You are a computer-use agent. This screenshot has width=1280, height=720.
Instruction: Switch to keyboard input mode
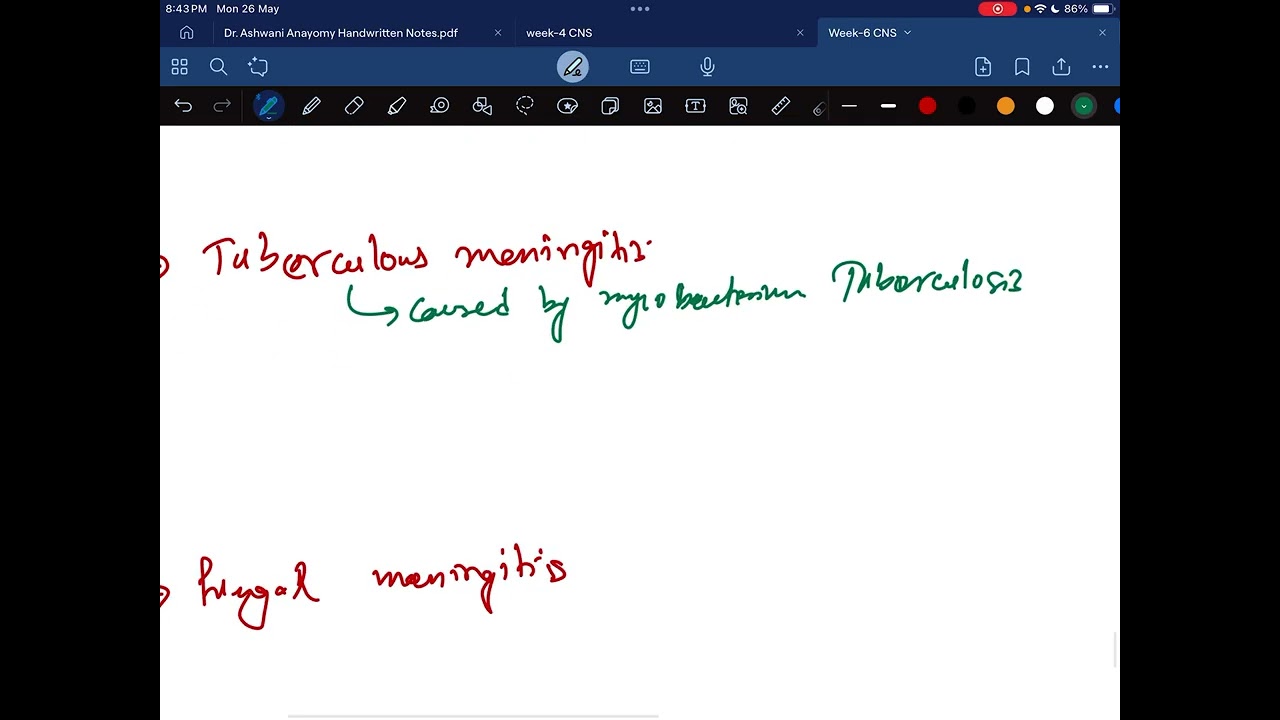click(640, 67)
